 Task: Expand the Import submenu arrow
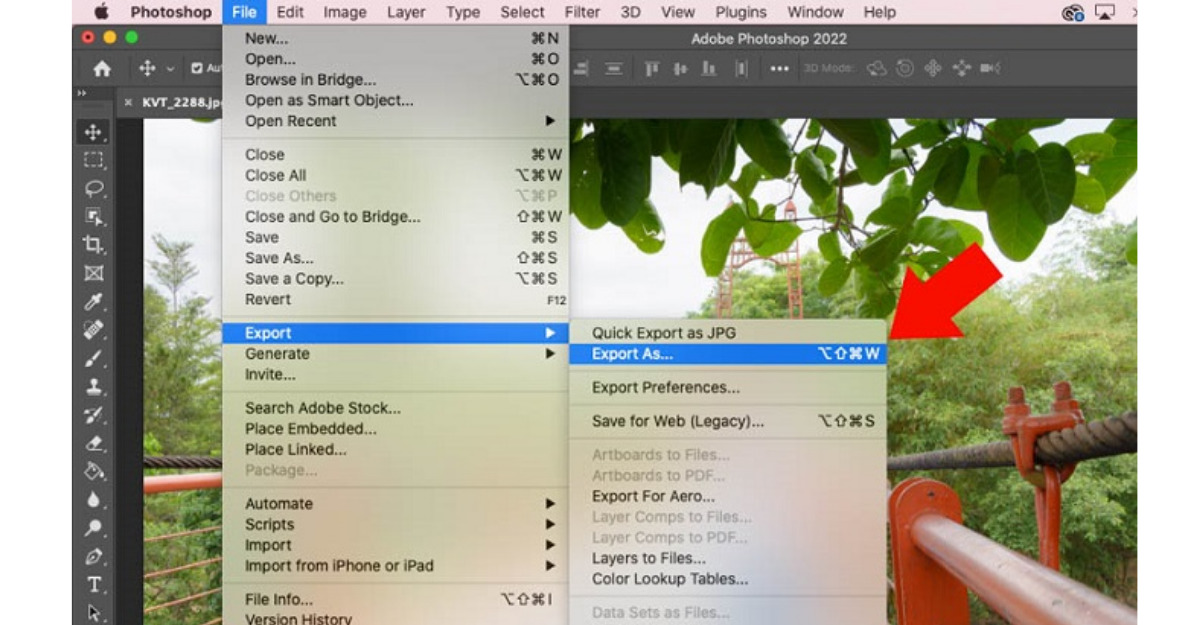point(550,546)
